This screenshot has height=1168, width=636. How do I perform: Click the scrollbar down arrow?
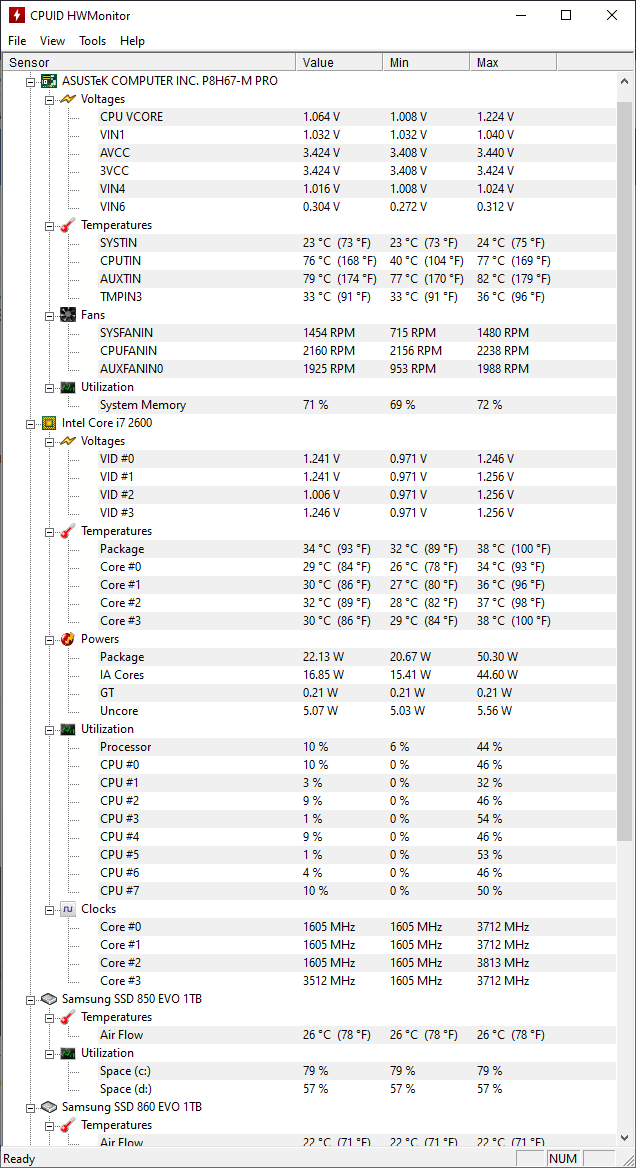pyautogui.click(x=624, y=1137)
